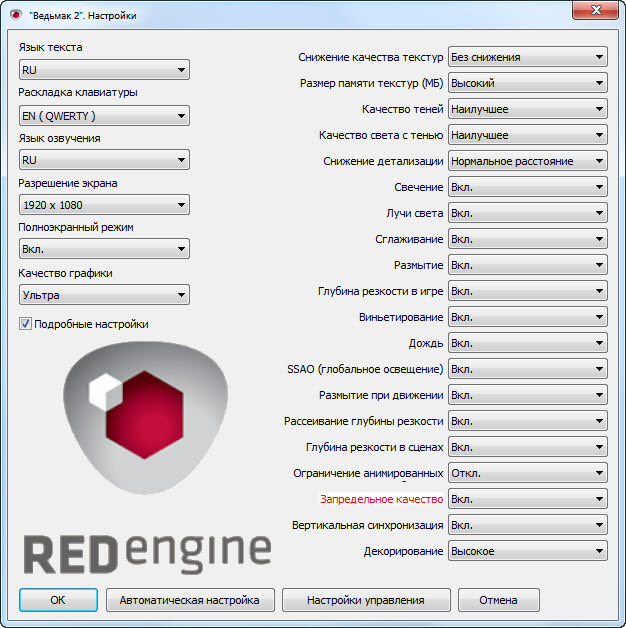Open Рассеивание глубины резкости dropdown
The height and width of the screenshot is (628, 626).
(x=527, y=421)
